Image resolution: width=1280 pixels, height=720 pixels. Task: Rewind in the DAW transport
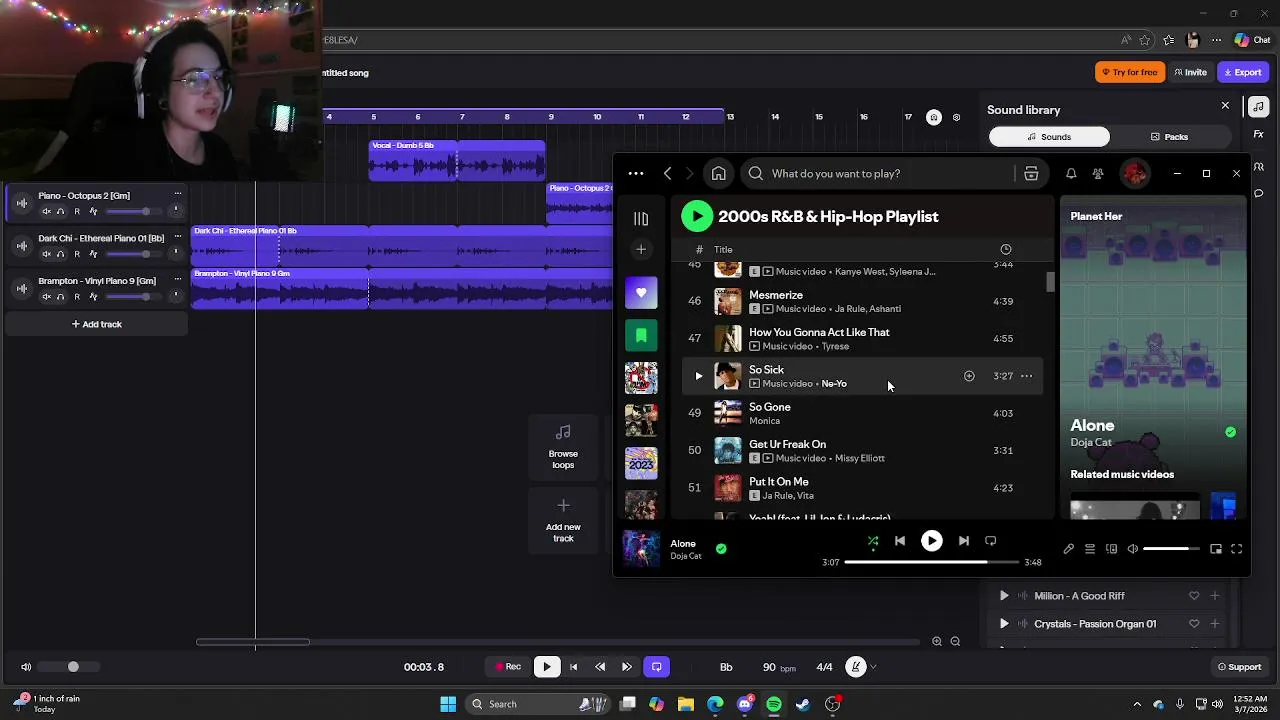600,667
